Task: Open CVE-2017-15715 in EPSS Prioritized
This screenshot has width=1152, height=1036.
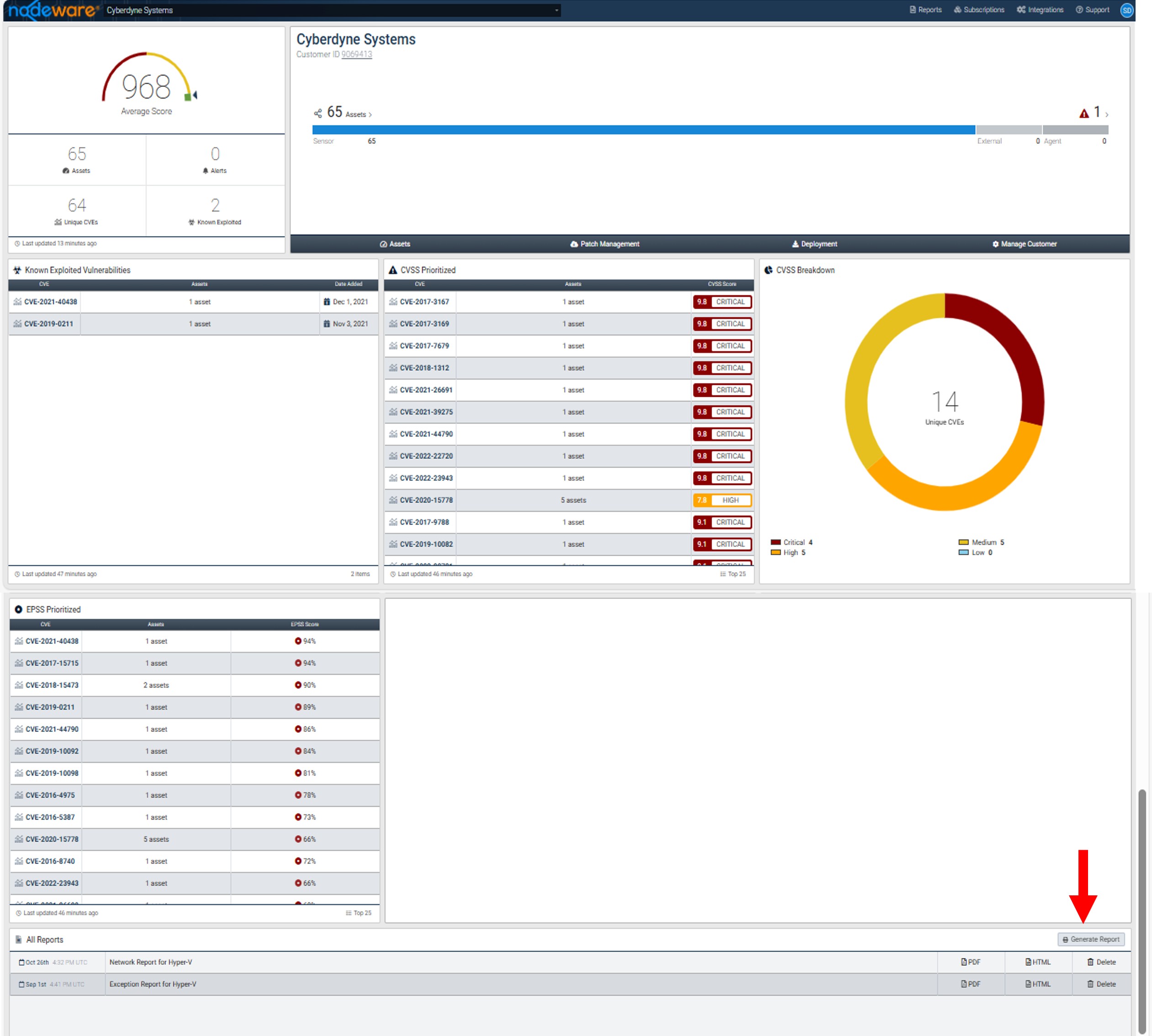Action: 52,663
